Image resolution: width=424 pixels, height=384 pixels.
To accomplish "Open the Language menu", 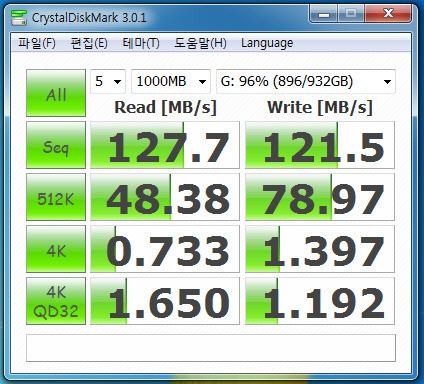I will pyautogui.click(x=267, y=43).
